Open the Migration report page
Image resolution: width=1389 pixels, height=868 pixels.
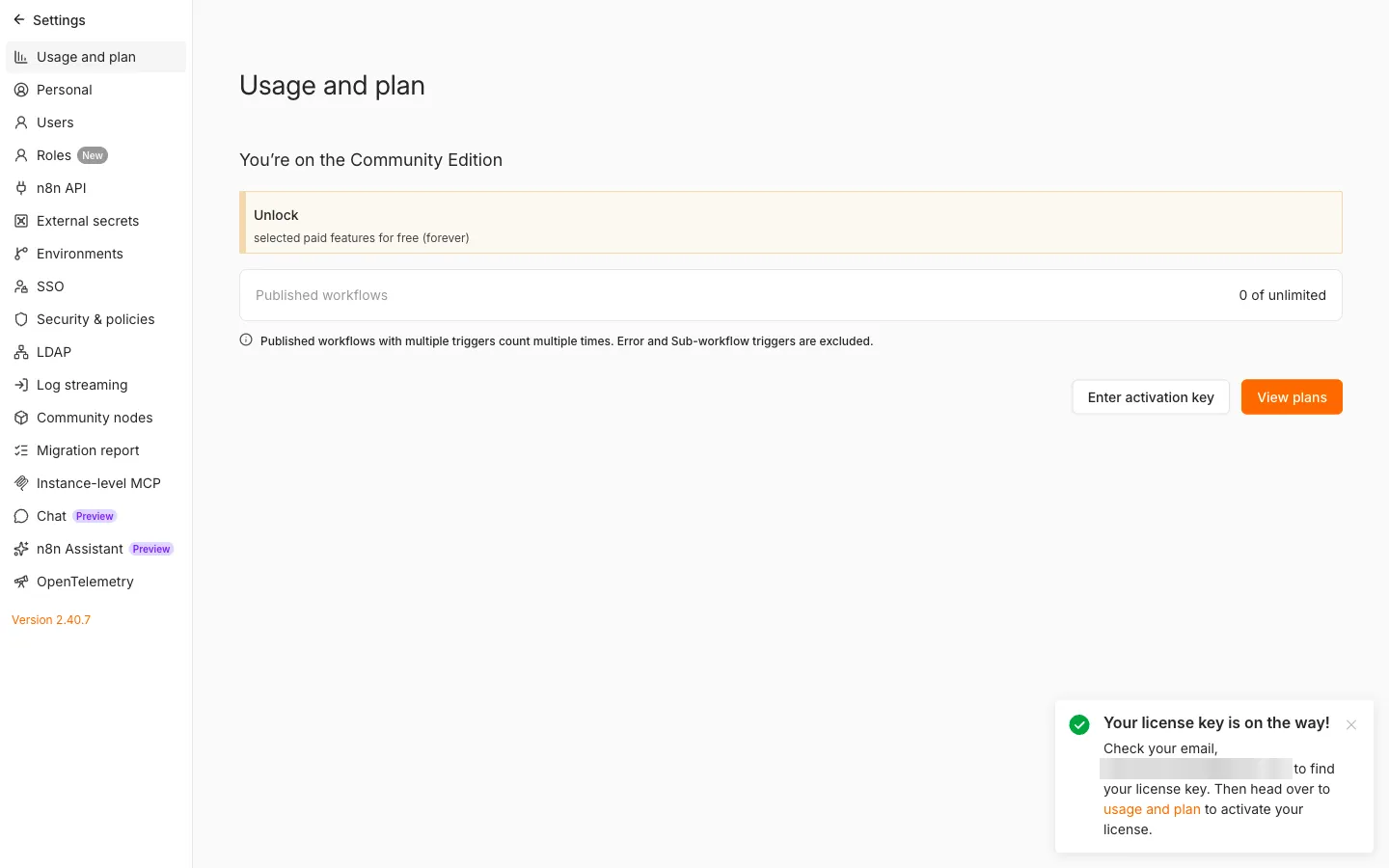click(x=95, y=450)
